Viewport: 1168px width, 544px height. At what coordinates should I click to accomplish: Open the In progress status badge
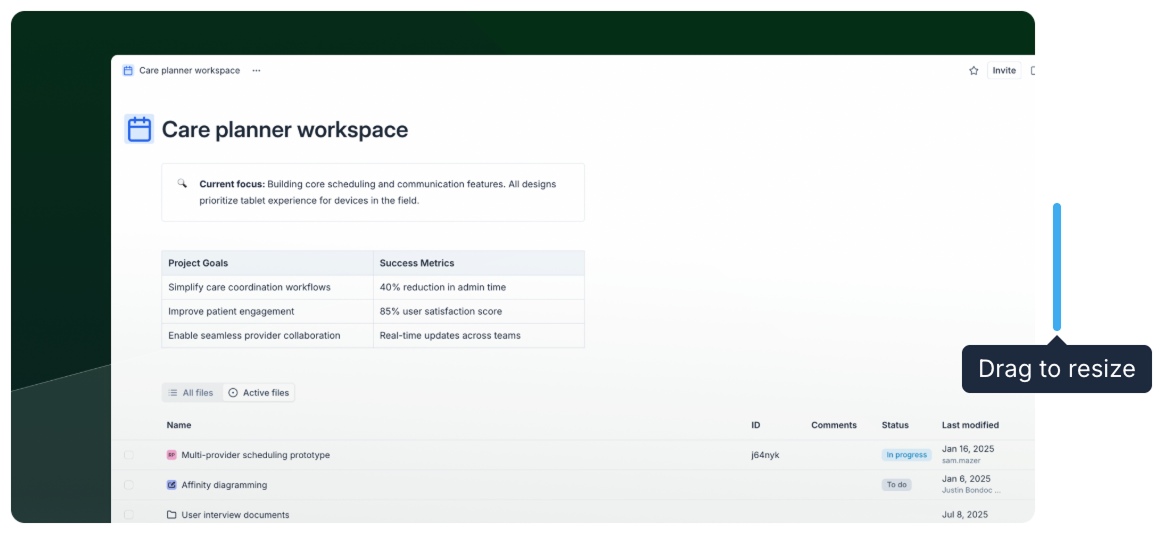pos(906,455)
